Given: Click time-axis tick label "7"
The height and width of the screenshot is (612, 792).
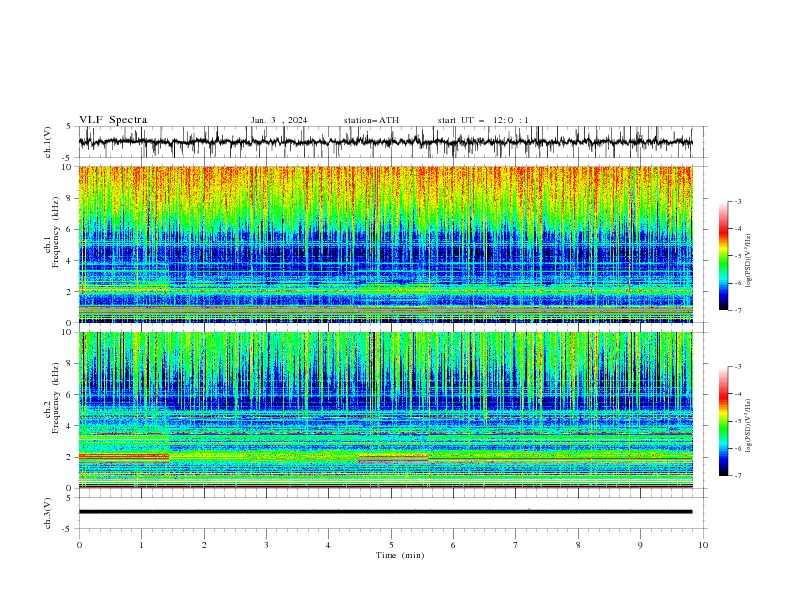Looking at the screenshot, I should point(516,545).
